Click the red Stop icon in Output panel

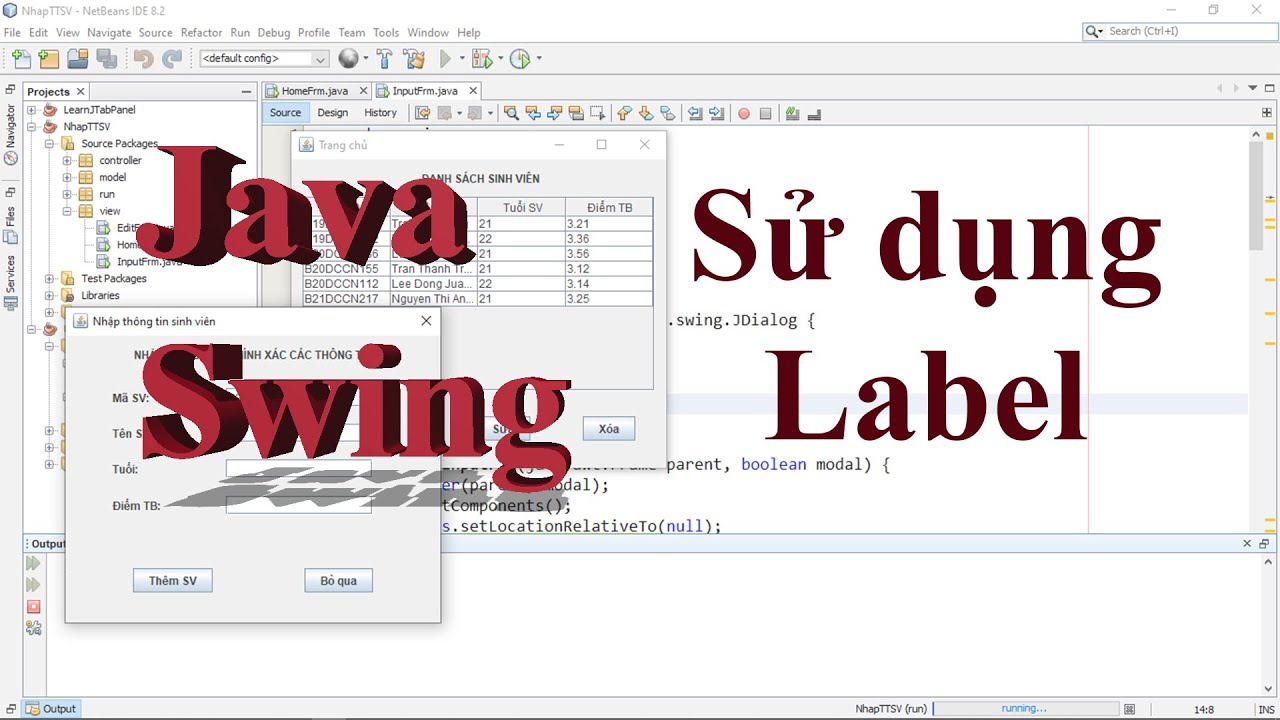(34, 607)
